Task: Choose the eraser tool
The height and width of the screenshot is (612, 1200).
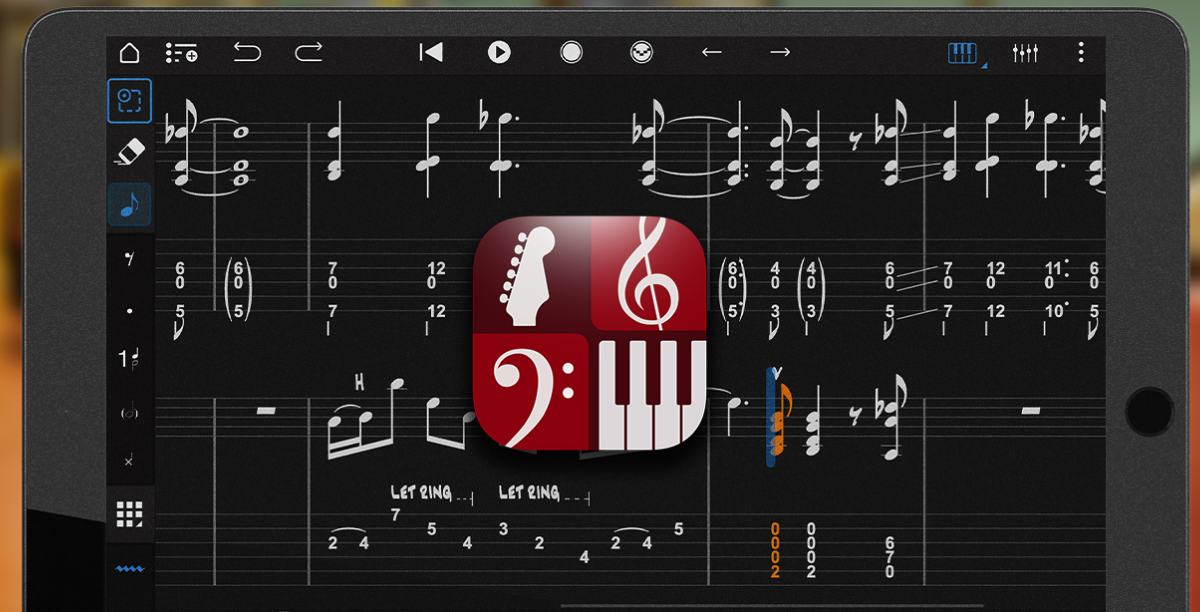Action: (x=130, y=152)
